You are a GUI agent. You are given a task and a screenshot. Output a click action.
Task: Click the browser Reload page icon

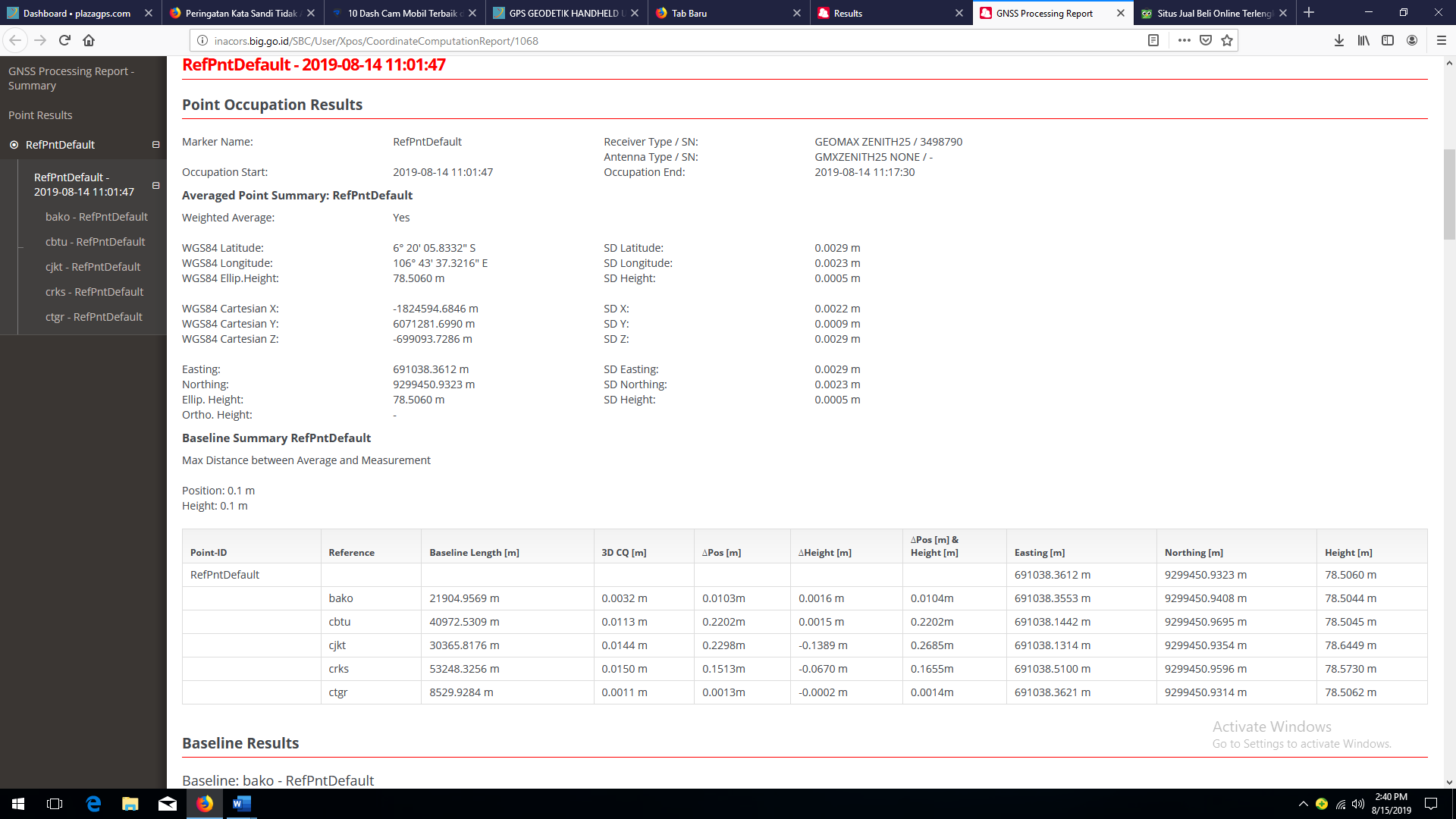[64, 40]
